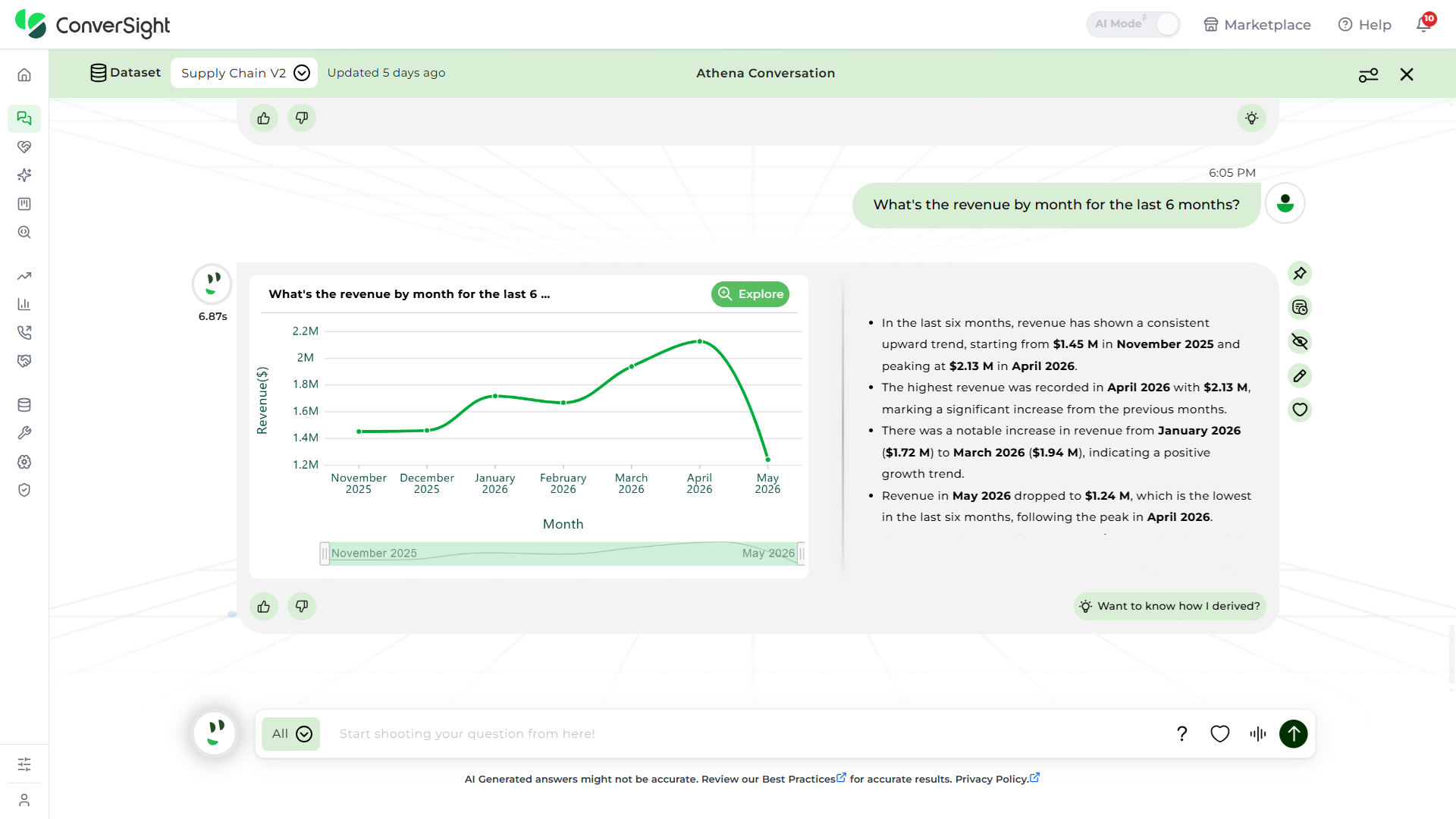The image size is (1456, 819).
Task: Open the trend line sidebar icon
Action: pyautogui.click(x=24, y=276)
